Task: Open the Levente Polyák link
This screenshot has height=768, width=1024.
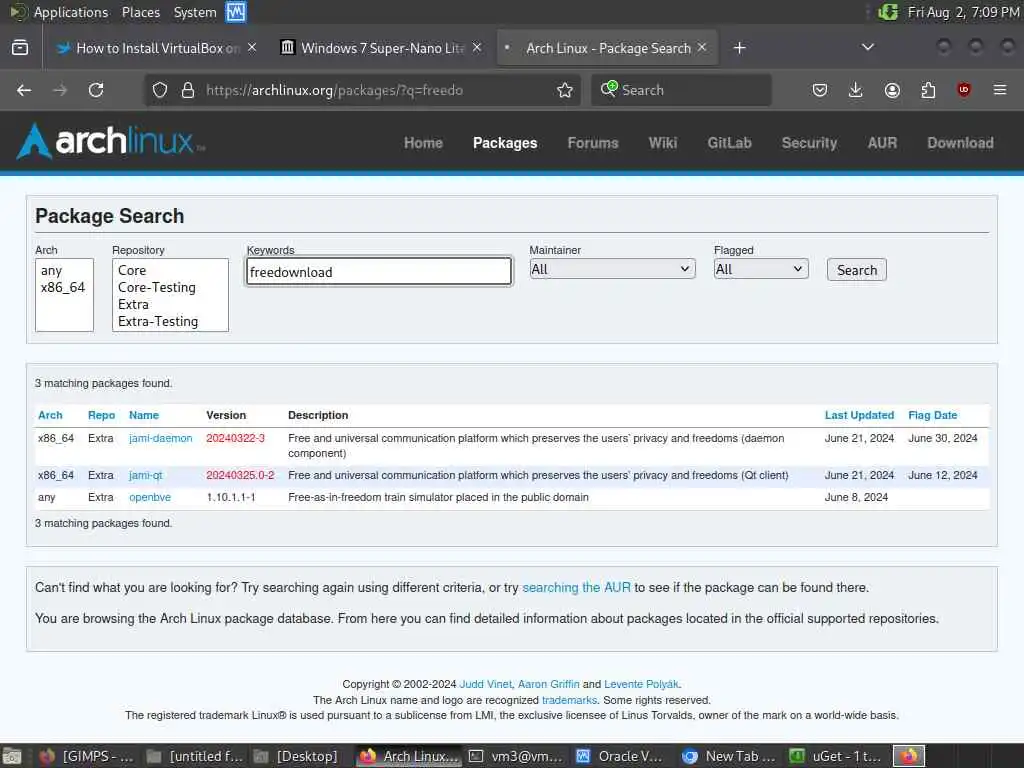Action: [642, 684]
